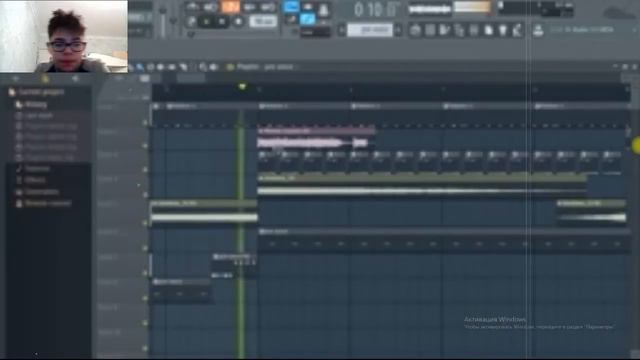Viewport: 640px width, 360px height.
Task: Select the Mute tool in playlist toolbar
Action: [x=161, y=67]
